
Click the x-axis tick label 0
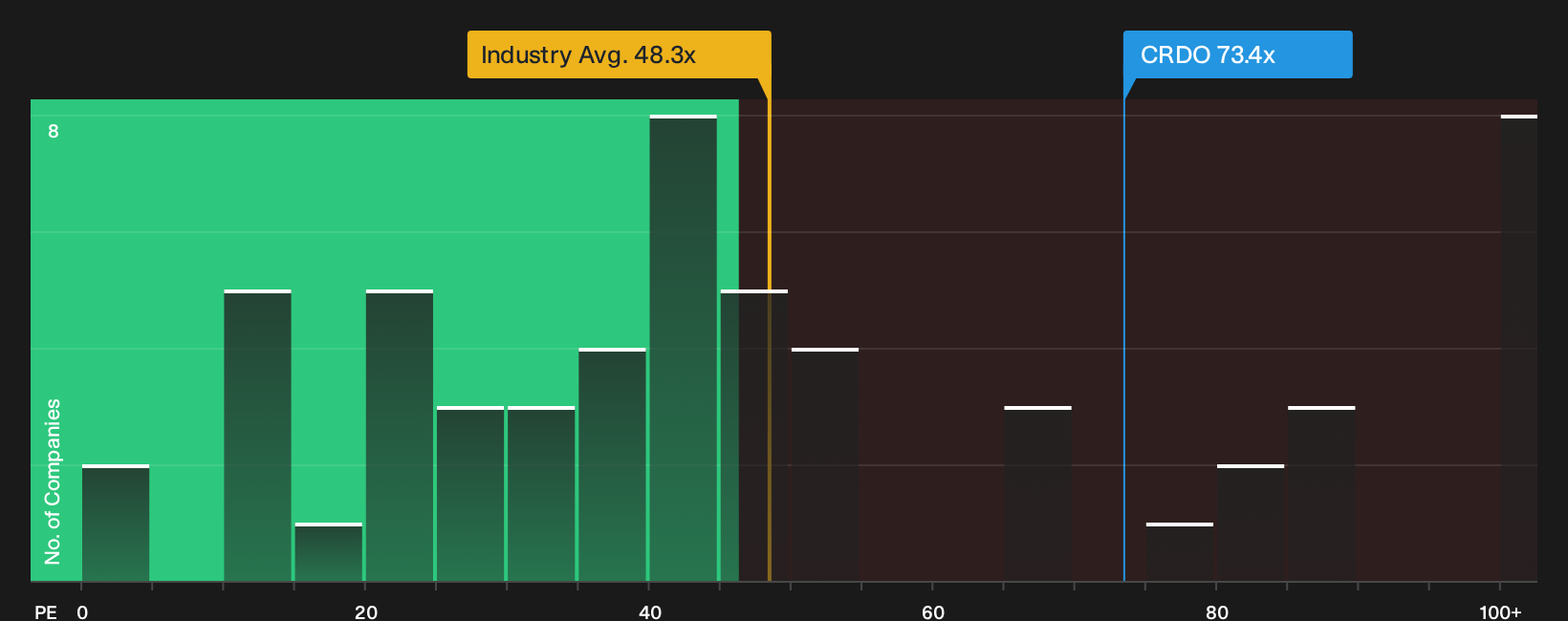point(82,611)
